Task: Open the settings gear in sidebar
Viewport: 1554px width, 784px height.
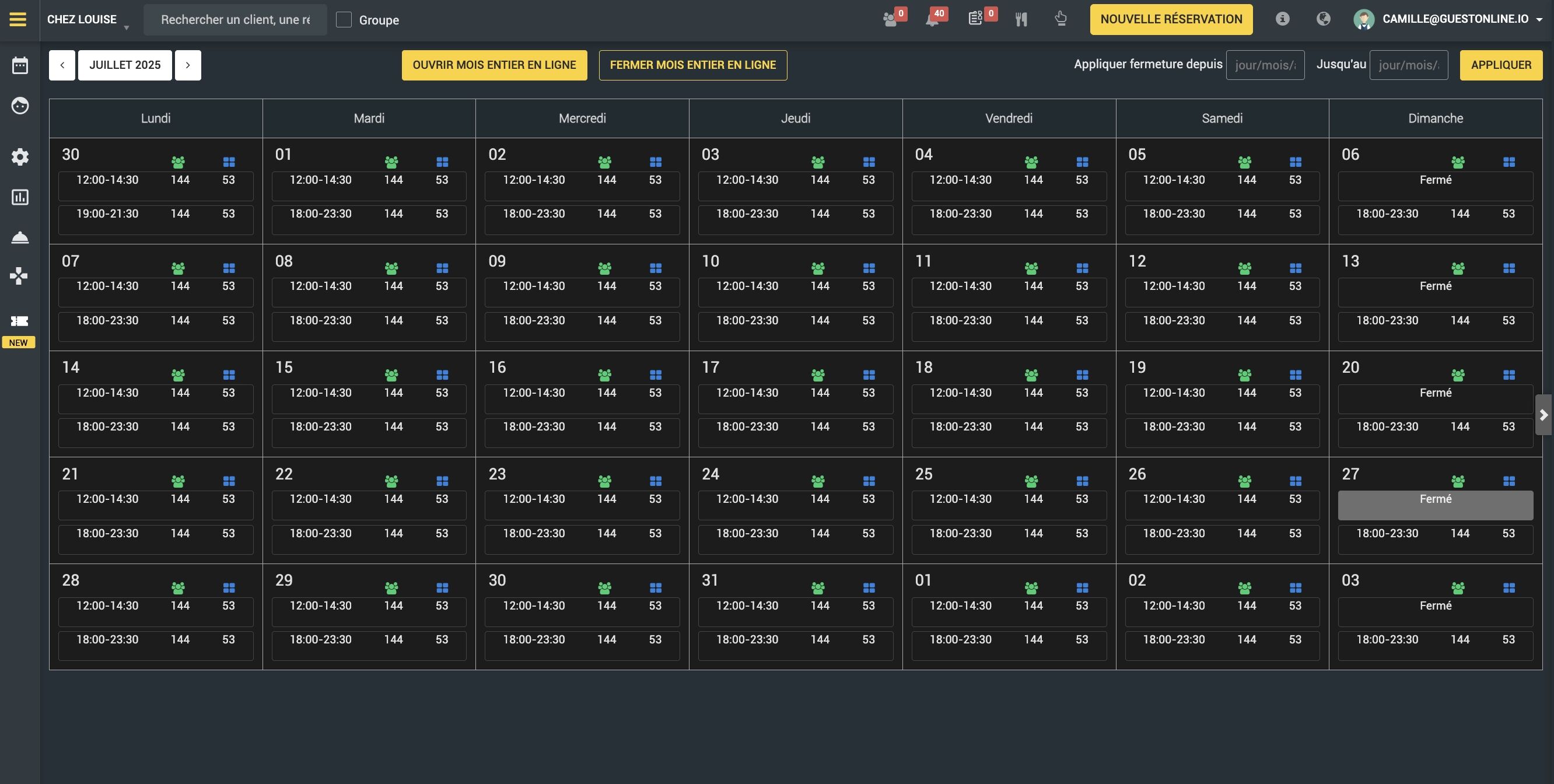Action: pyautogui.click(x=20, y=157)
